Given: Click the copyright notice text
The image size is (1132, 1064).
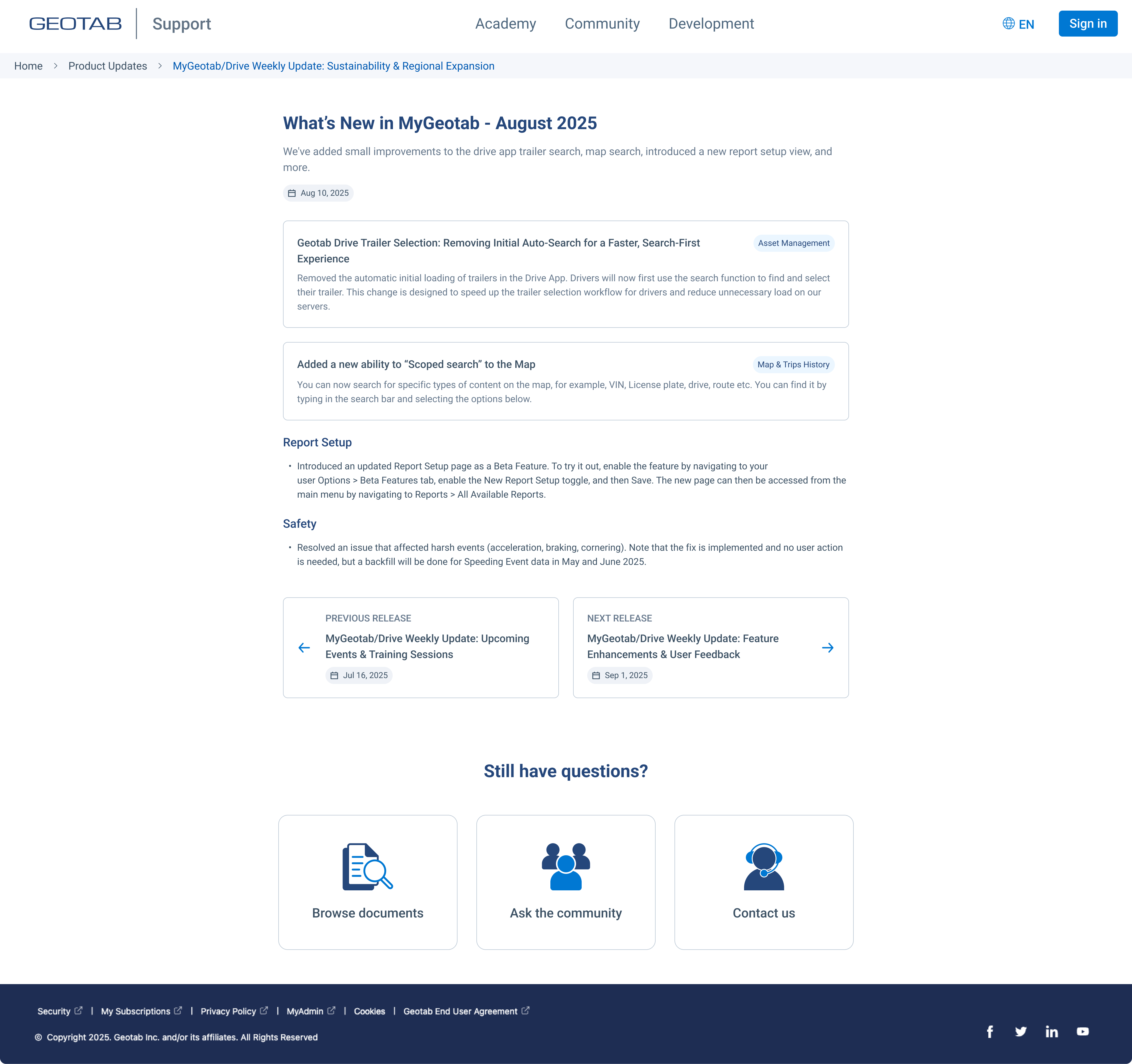Looking at the screenshot, I should pyautogui.click(x=176, y=1037).
